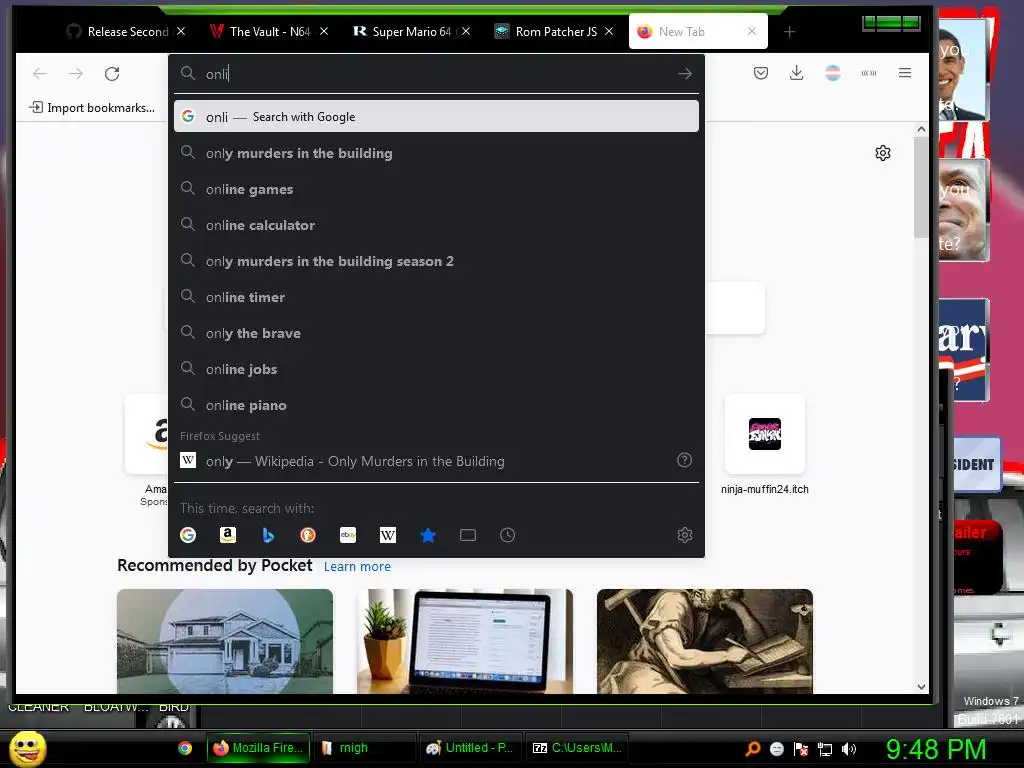Open new tab personalize gear icon
Viewport: 1024px width, 768px height.
[883, 153]
